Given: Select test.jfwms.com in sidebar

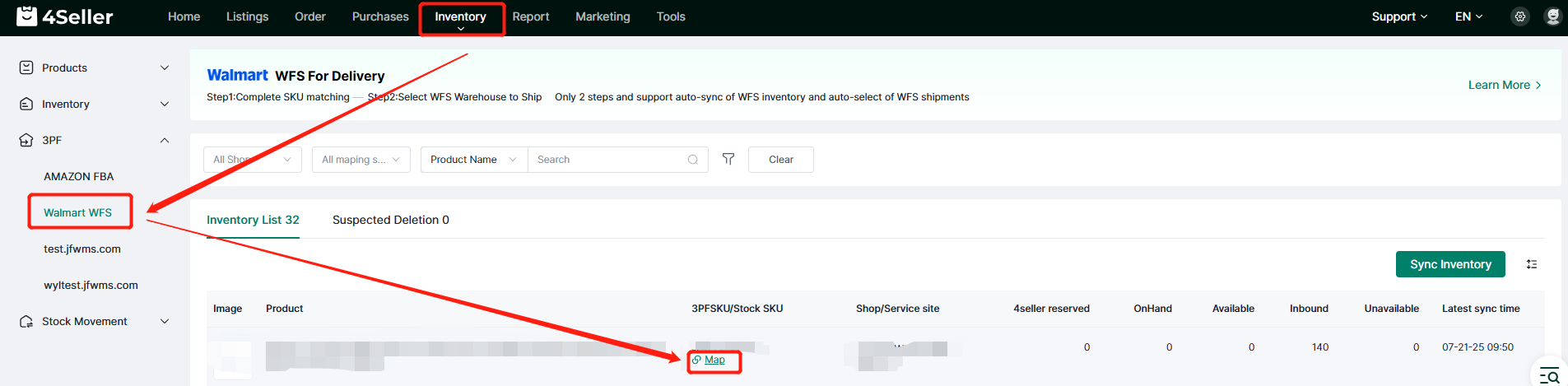Looking at the screenshot, I should tap(82, 249).
